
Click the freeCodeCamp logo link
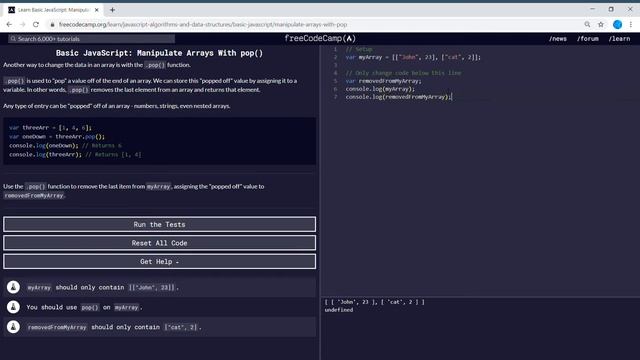coord(320,38)
